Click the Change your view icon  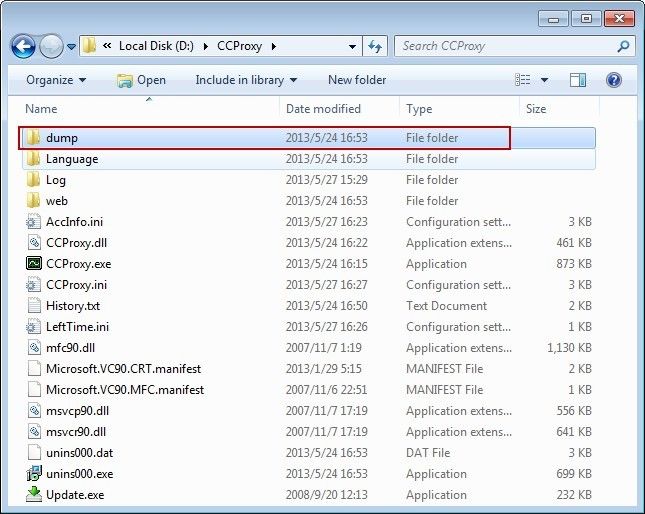522,80
